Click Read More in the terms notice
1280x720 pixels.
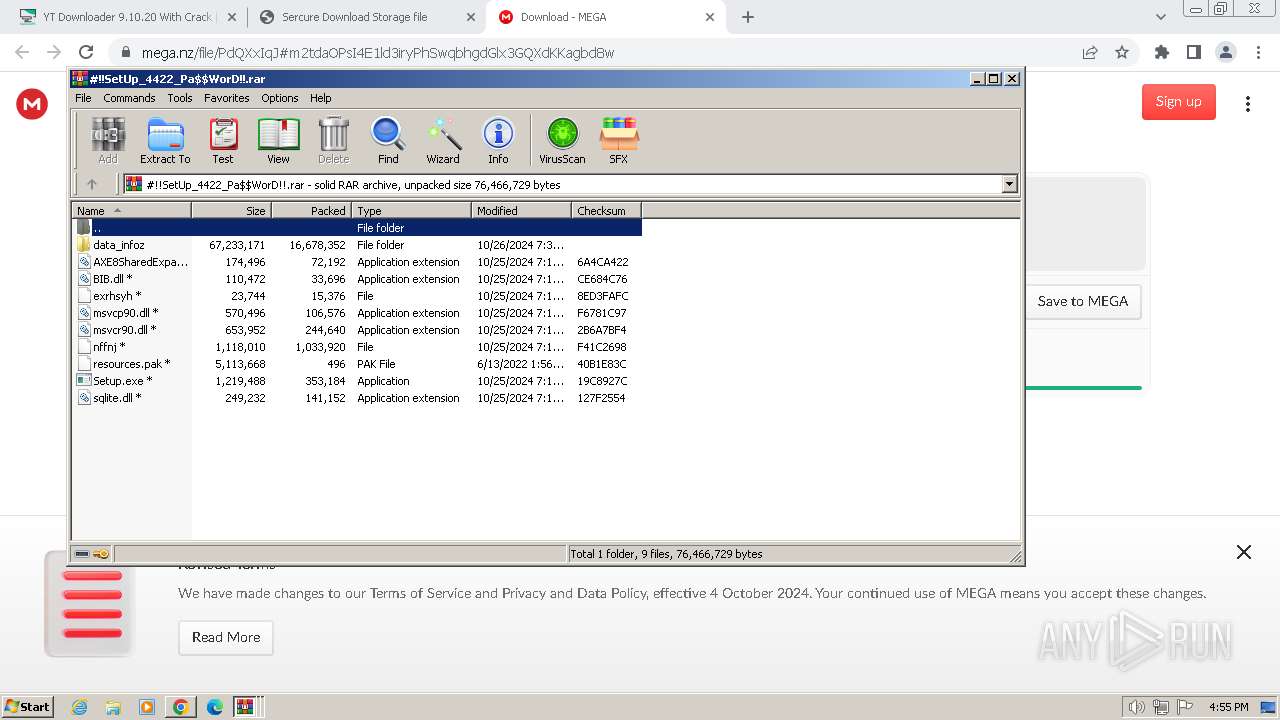(226, 637)
